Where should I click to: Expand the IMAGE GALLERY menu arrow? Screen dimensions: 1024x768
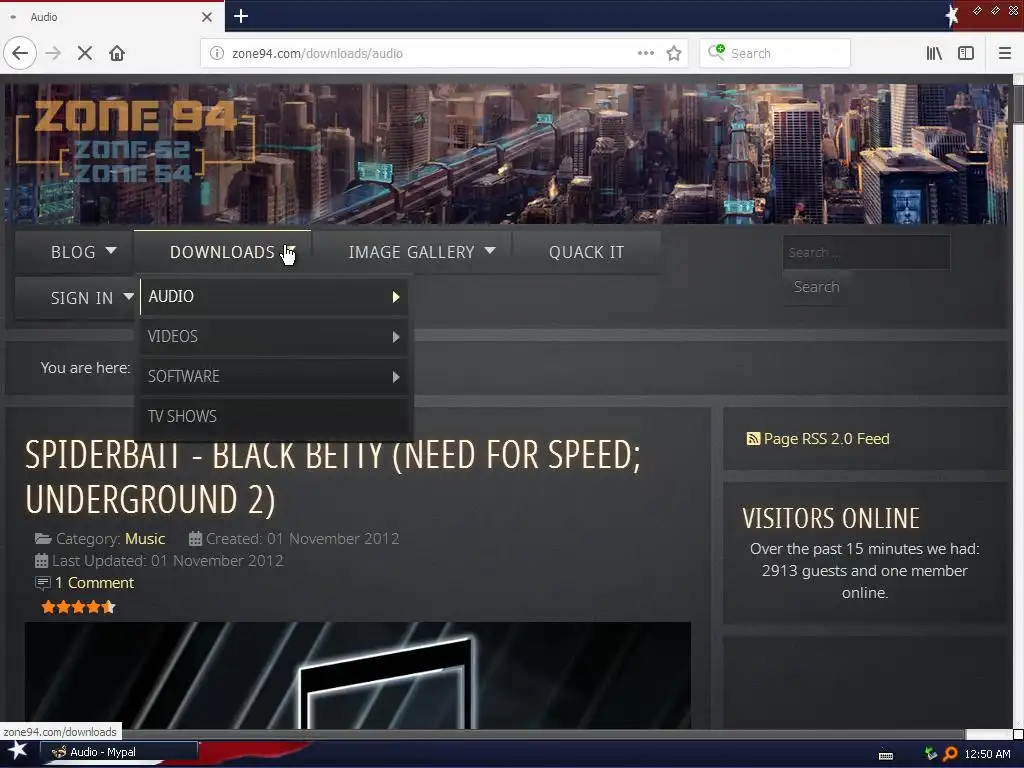click(x=490, y=251)
